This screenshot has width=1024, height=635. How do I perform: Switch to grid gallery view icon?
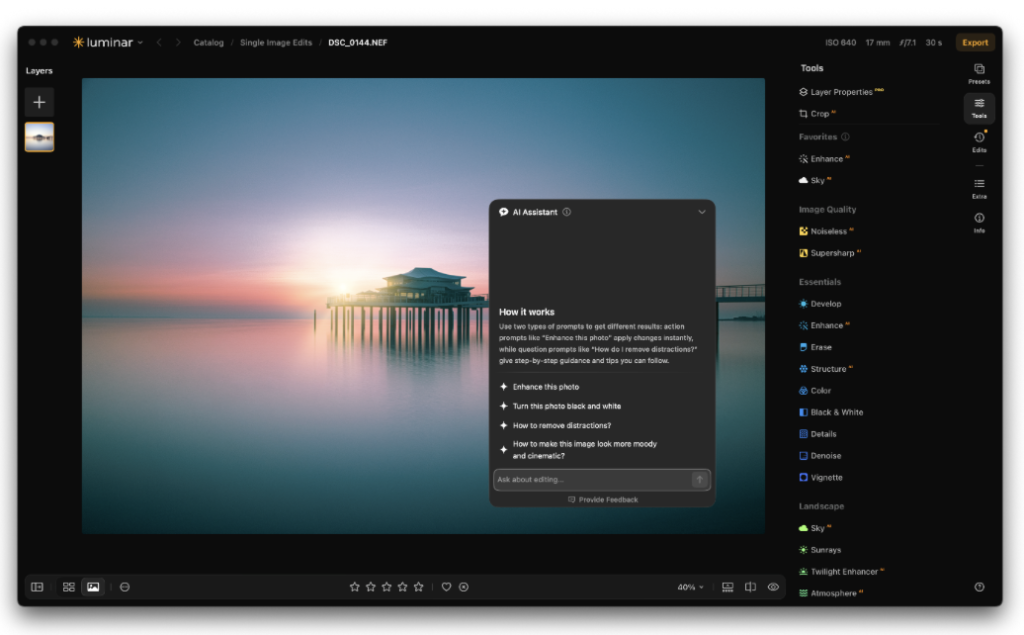pos(69,587)
